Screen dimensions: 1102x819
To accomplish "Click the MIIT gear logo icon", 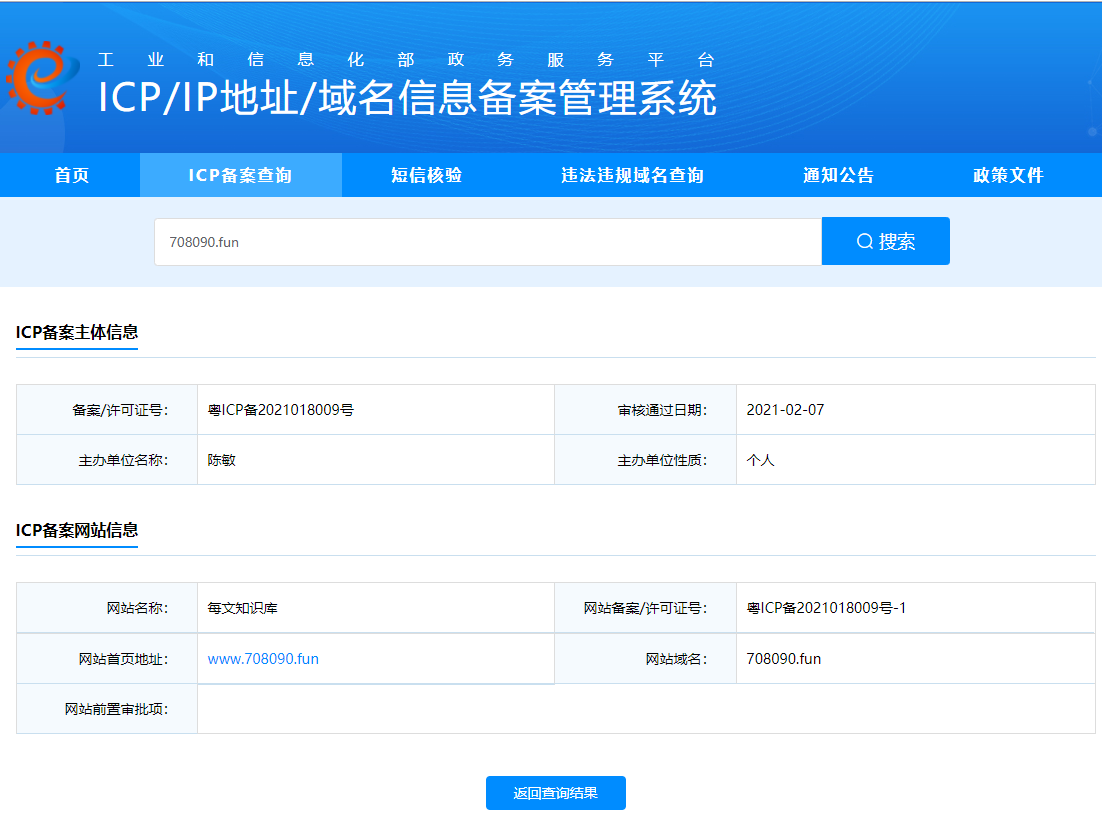I will point(43,77).
